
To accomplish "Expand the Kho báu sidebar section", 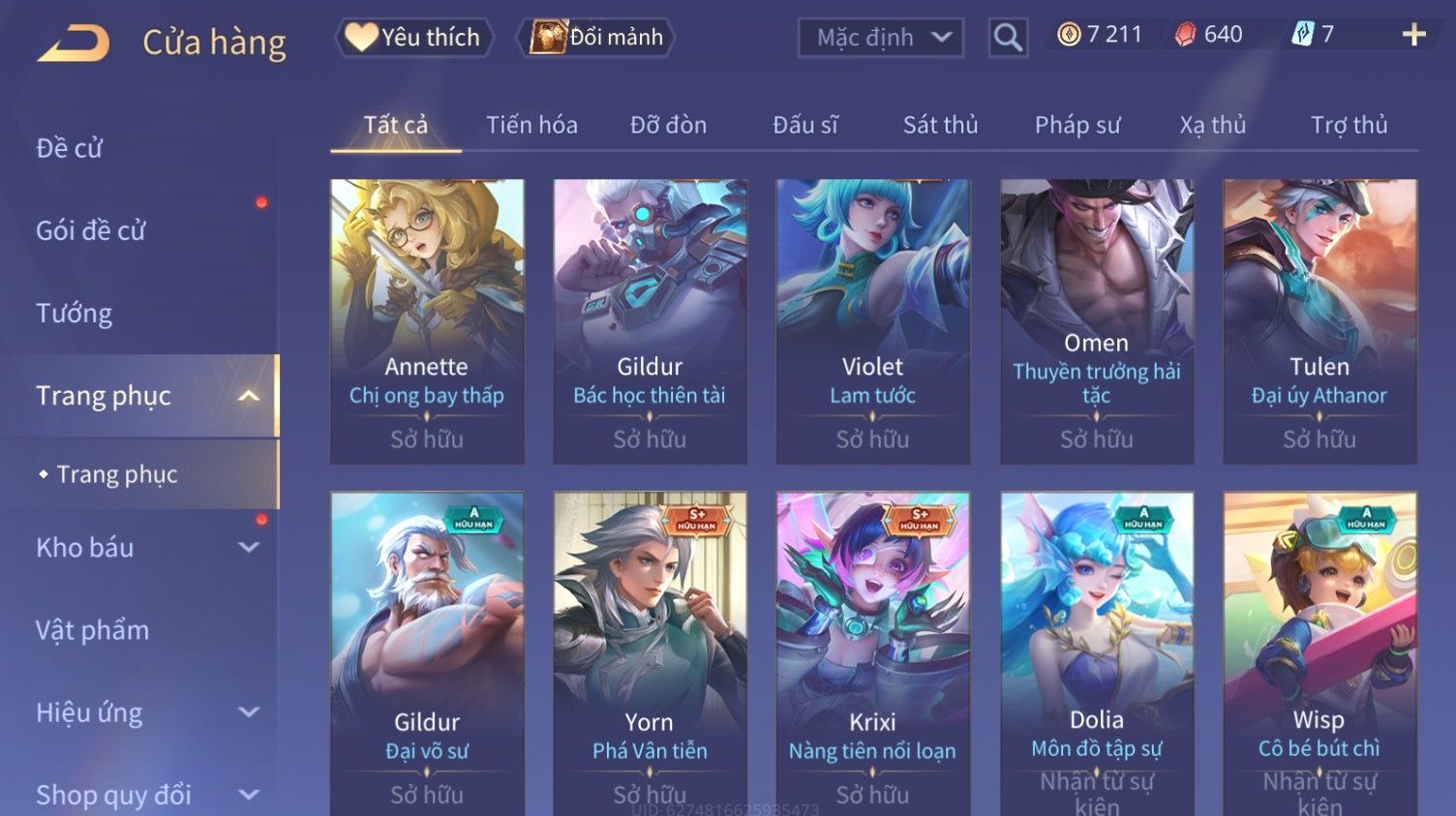I will pos(249,548).
